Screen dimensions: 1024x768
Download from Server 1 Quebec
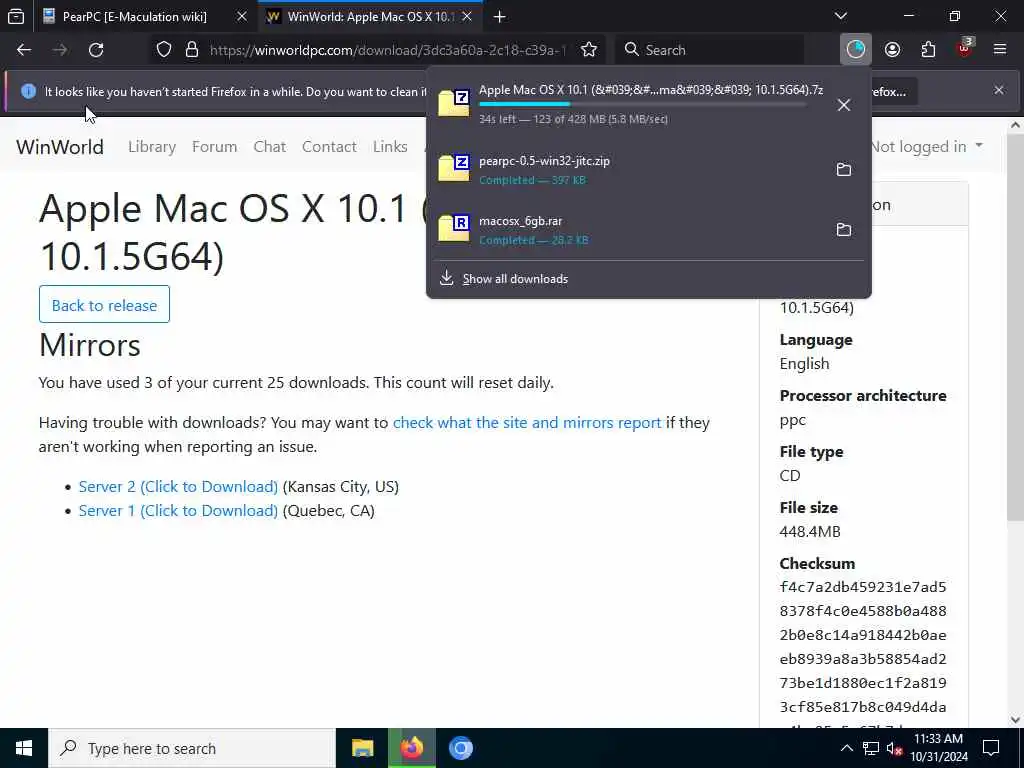(178, 511)
